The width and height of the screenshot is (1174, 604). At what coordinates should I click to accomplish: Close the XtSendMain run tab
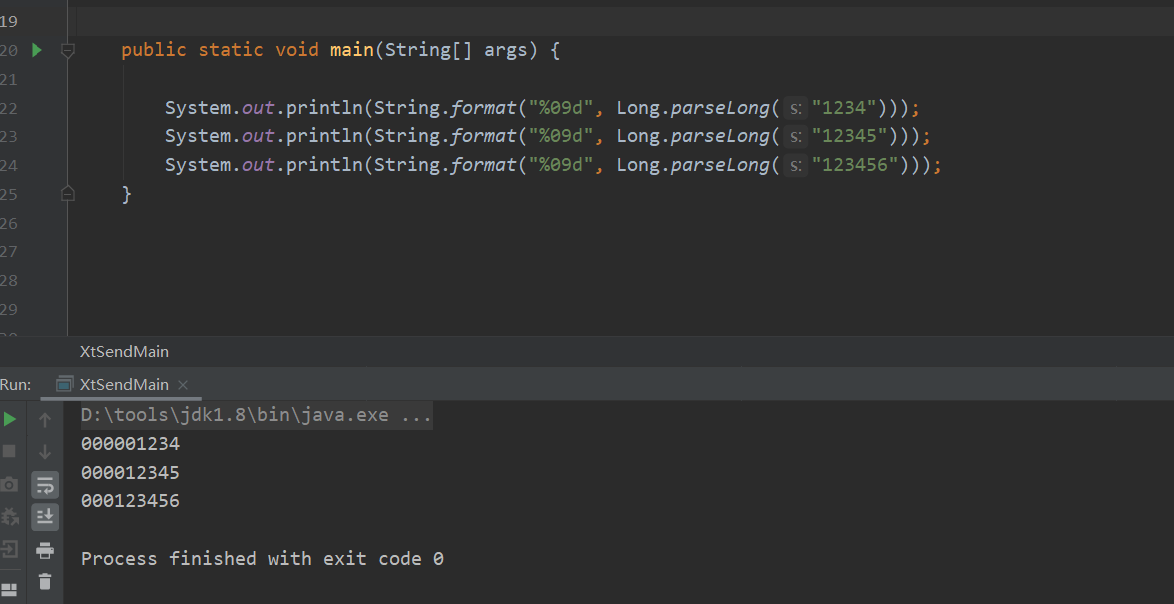(x=183, y=385)
